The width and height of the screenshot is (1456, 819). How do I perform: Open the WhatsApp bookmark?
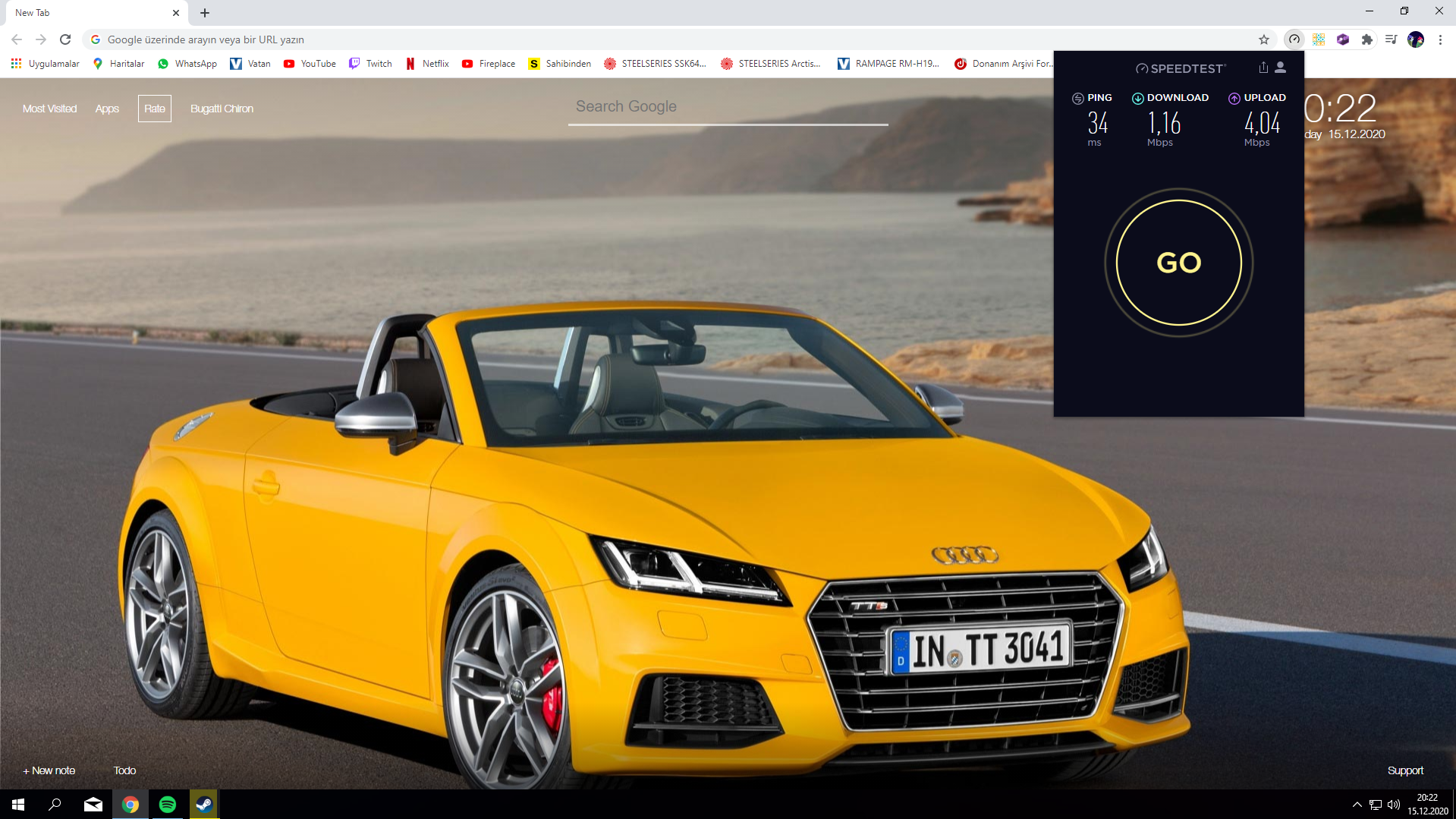pos(187,64)
